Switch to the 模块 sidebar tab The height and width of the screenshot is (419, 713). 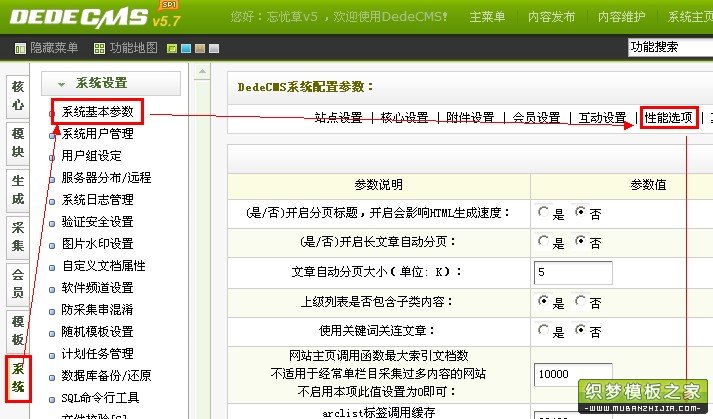click(18, 143)
